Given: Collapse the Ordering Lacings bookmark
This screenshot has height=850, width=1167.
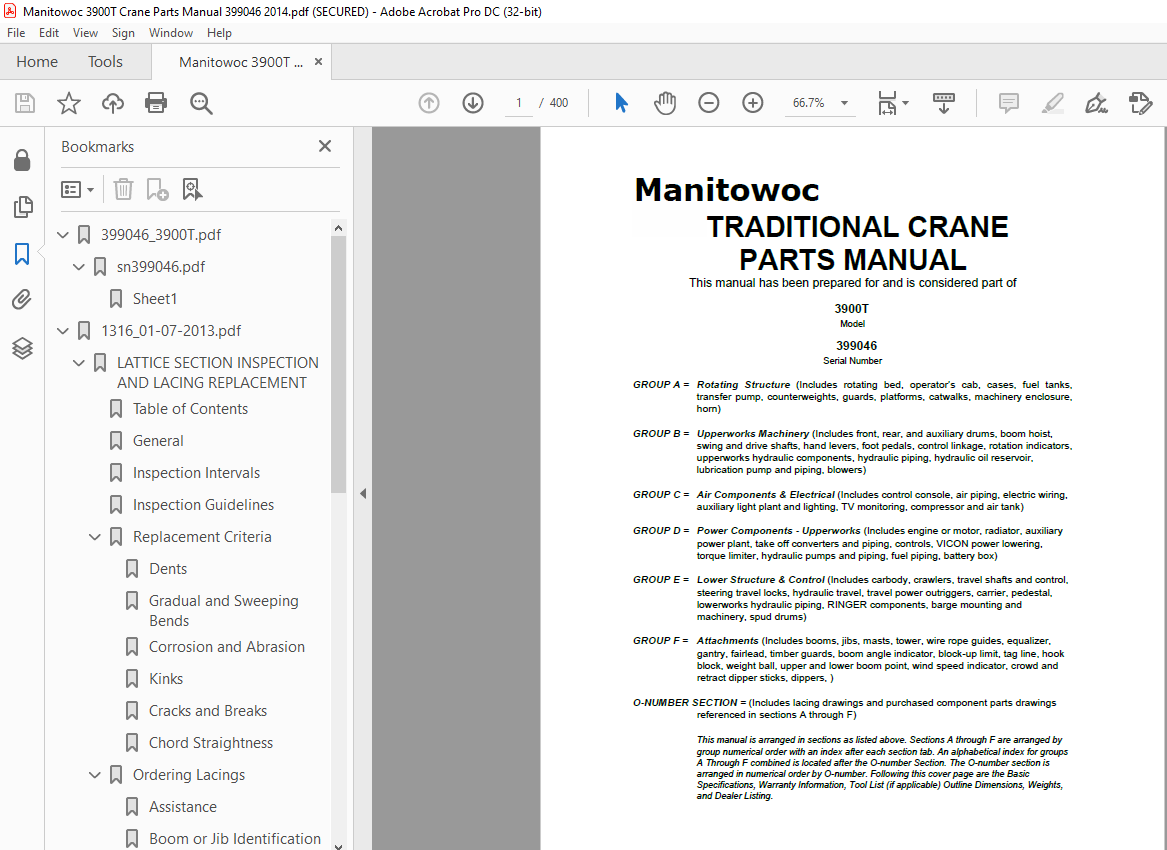Looking at the screenshot, I should pyautogui.click(x=95, y=775).
